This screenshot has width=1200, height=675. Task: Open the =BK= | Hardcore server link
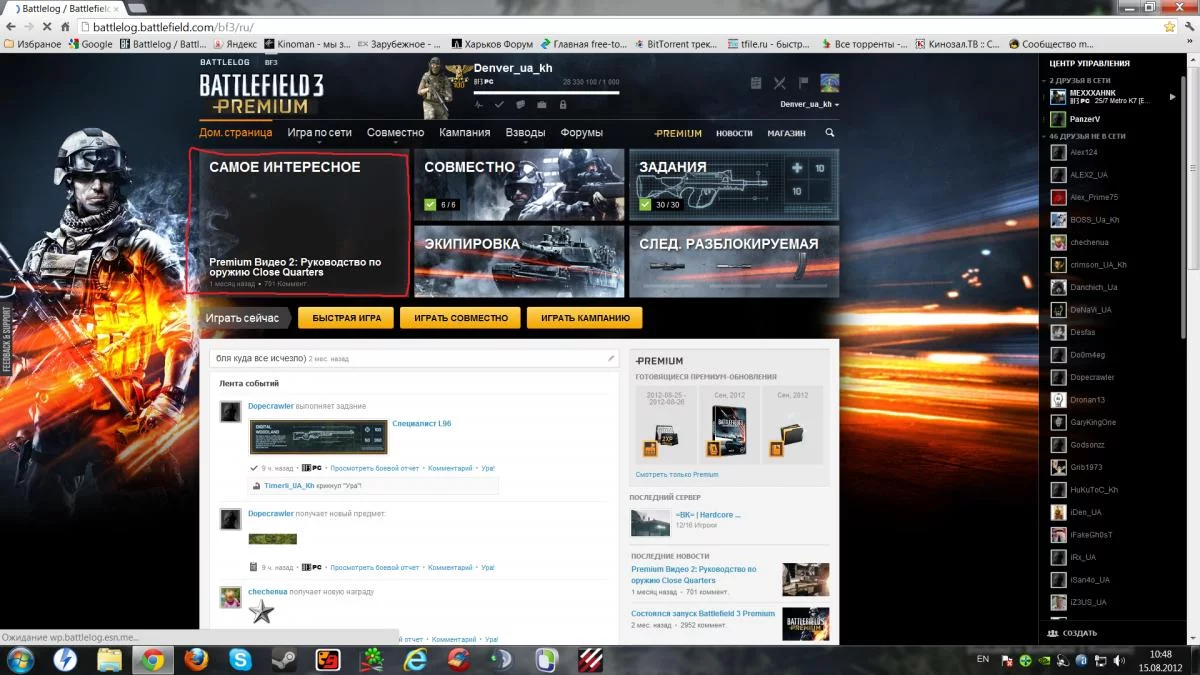708,515
